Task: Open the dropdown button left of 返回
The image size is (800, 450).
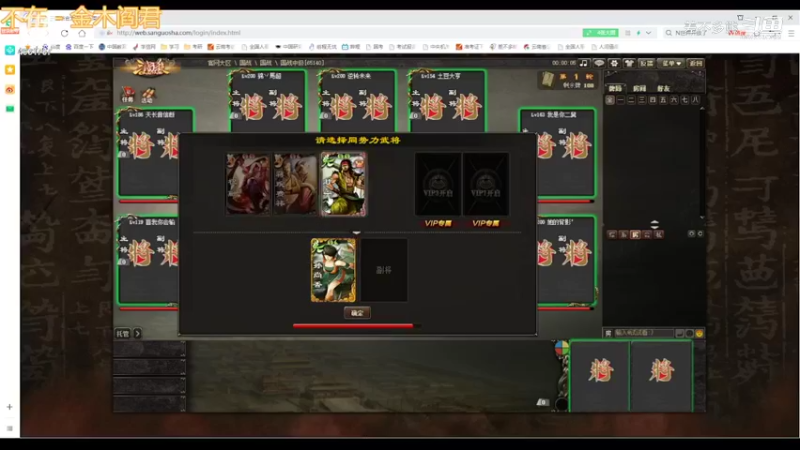Action: pyautogui.click(x=671, y=63)
